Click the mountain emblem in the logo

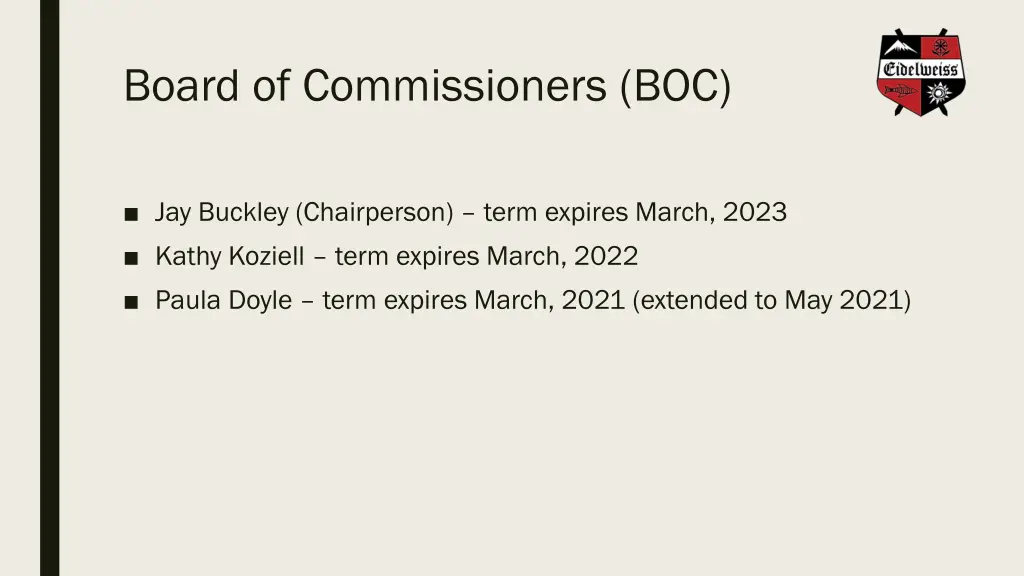click(901, 47)
